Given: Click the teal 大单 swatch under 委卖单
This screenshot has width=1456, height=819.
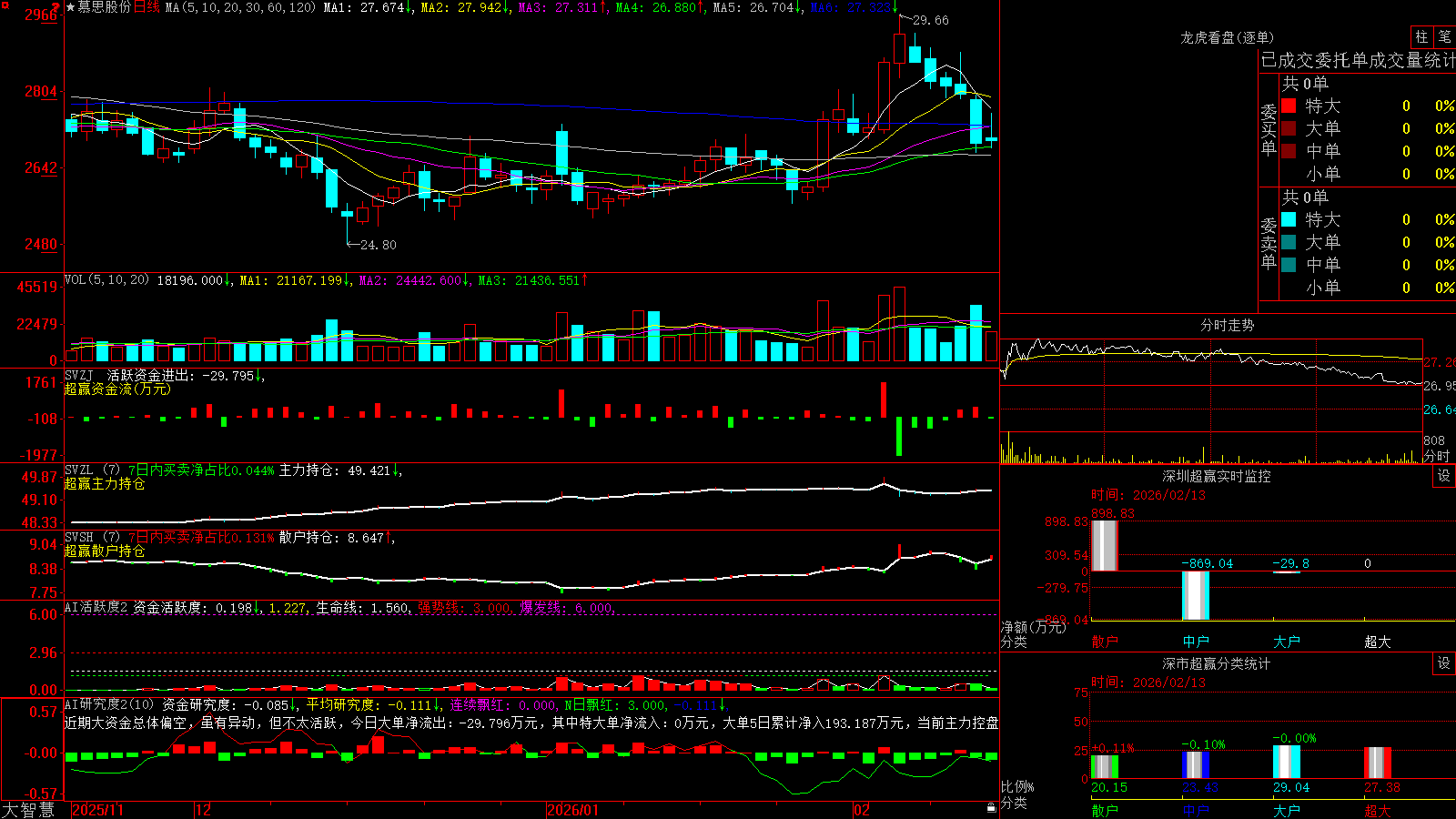Looking at the screenshot, I should click(x=1289, y=242).
